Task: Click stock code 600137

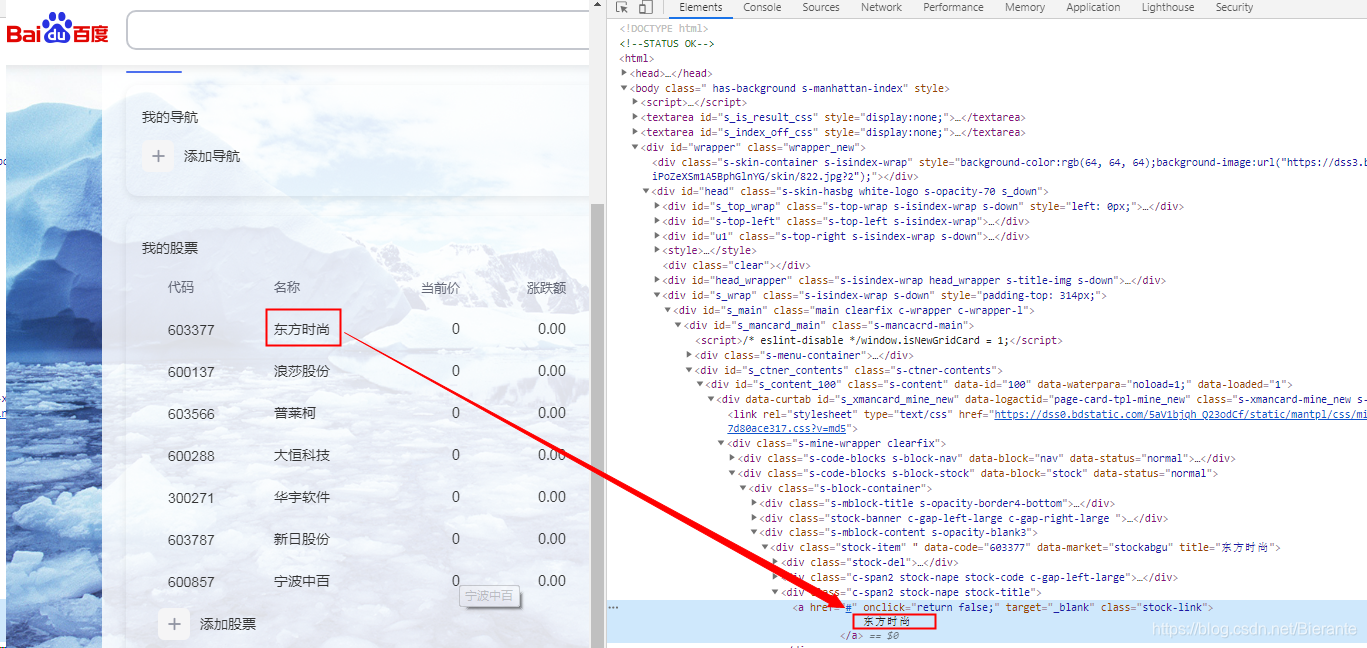Action: point(191,372)
